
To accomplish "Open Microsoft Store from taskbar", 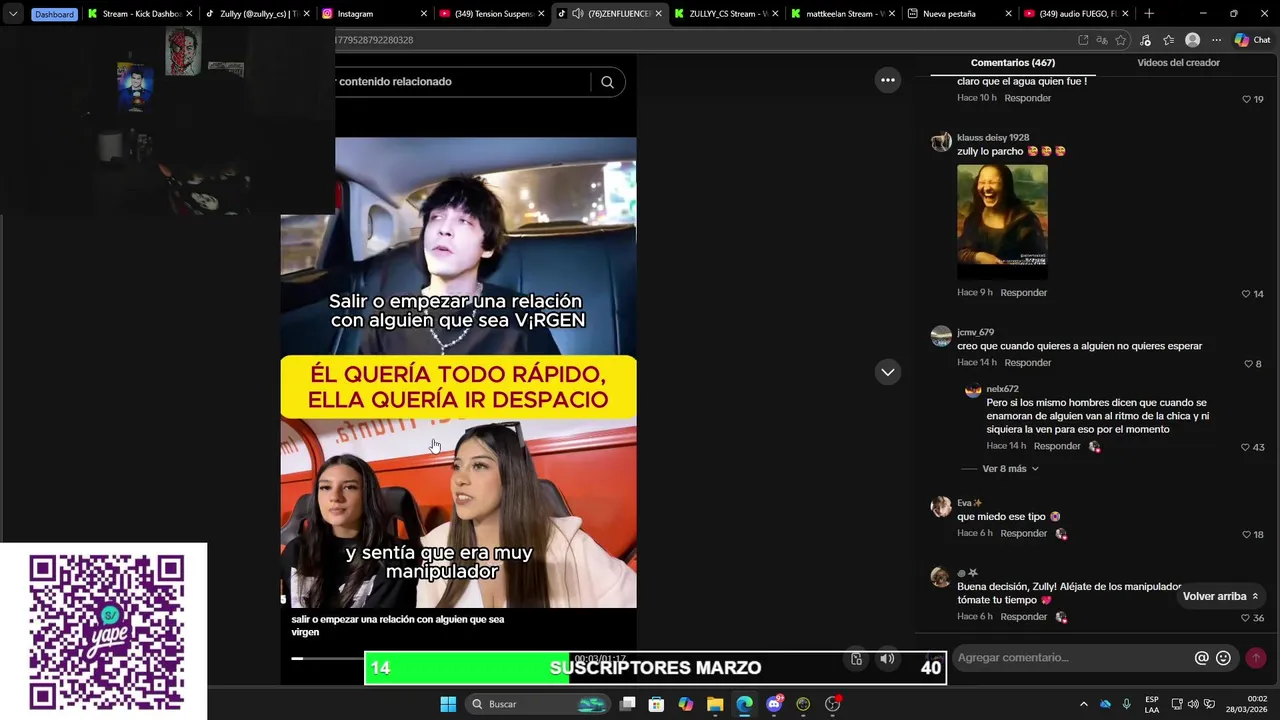I will coord(656,704).
